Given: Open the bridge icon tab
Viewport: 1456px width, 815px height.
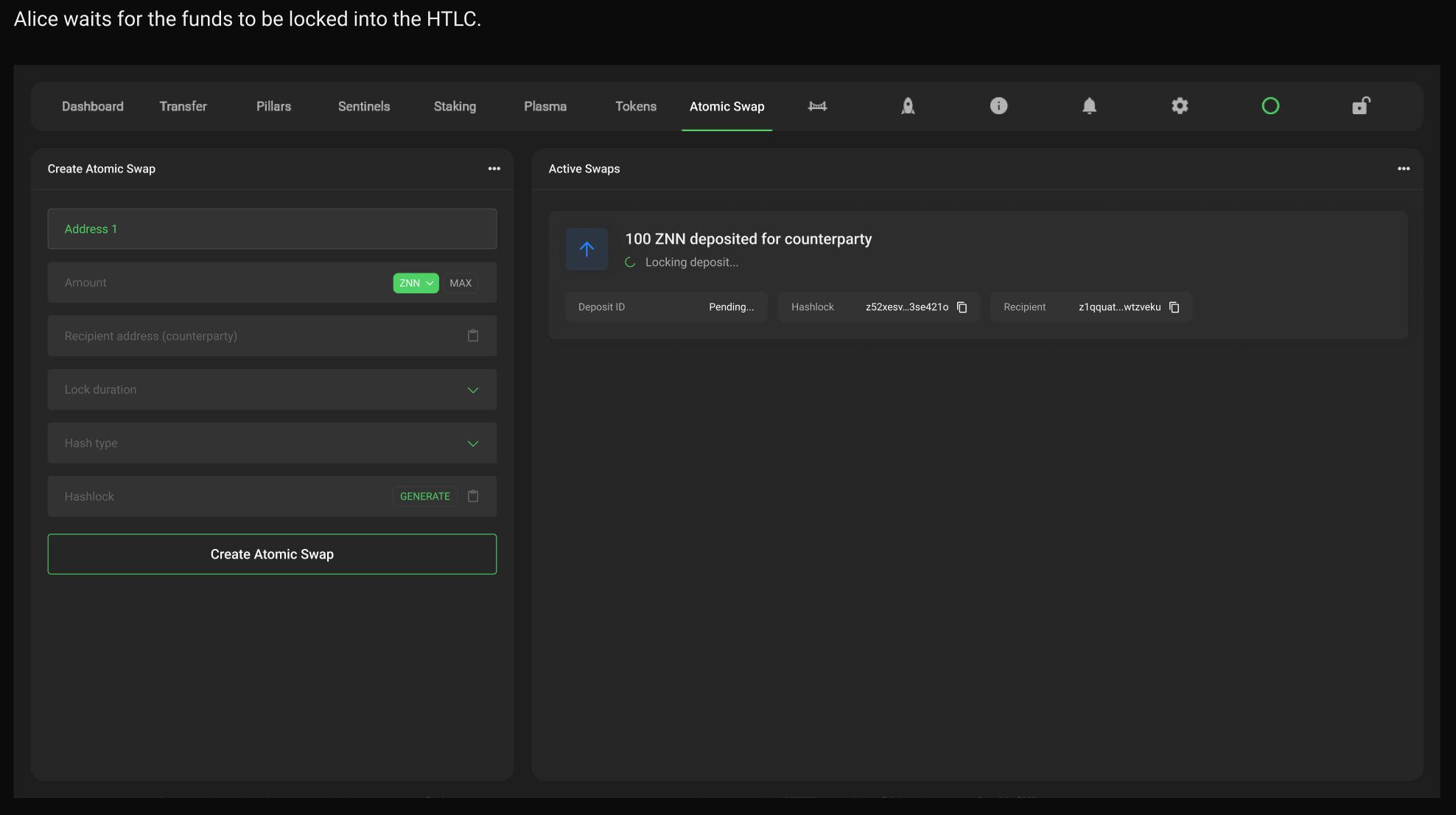Looking at the screenshot, I should coord(817,106).
